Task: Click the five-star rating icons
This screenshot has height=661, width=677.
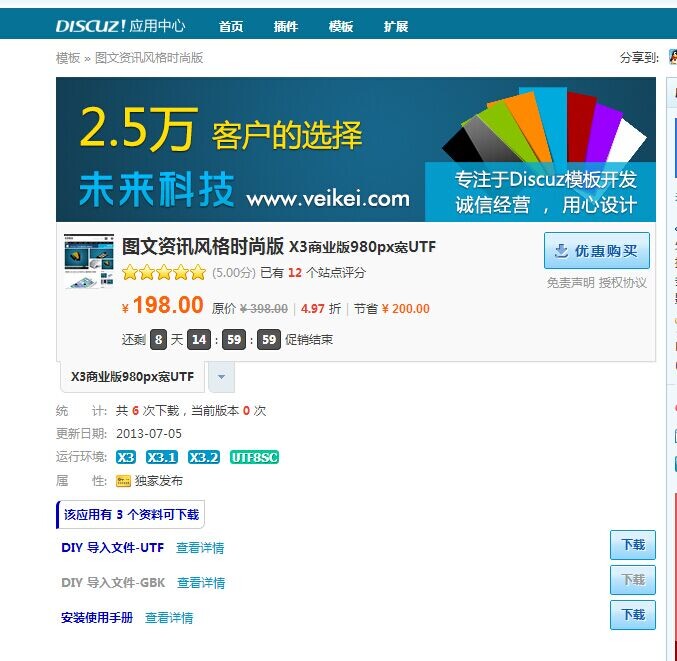Action: (164, 273)
